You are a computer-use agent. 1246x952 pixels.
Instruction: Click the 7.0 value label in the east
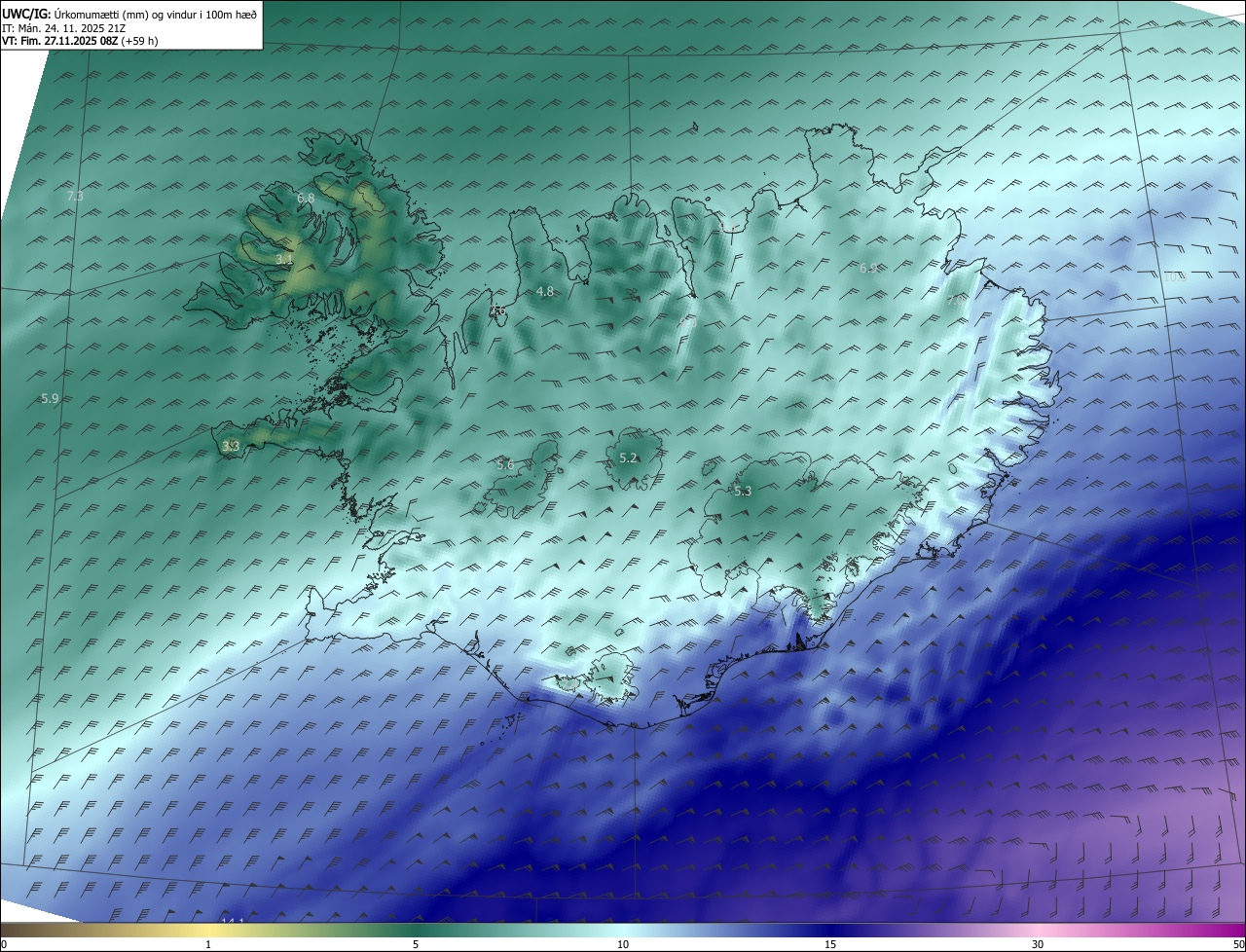click(x=957, y=301)
